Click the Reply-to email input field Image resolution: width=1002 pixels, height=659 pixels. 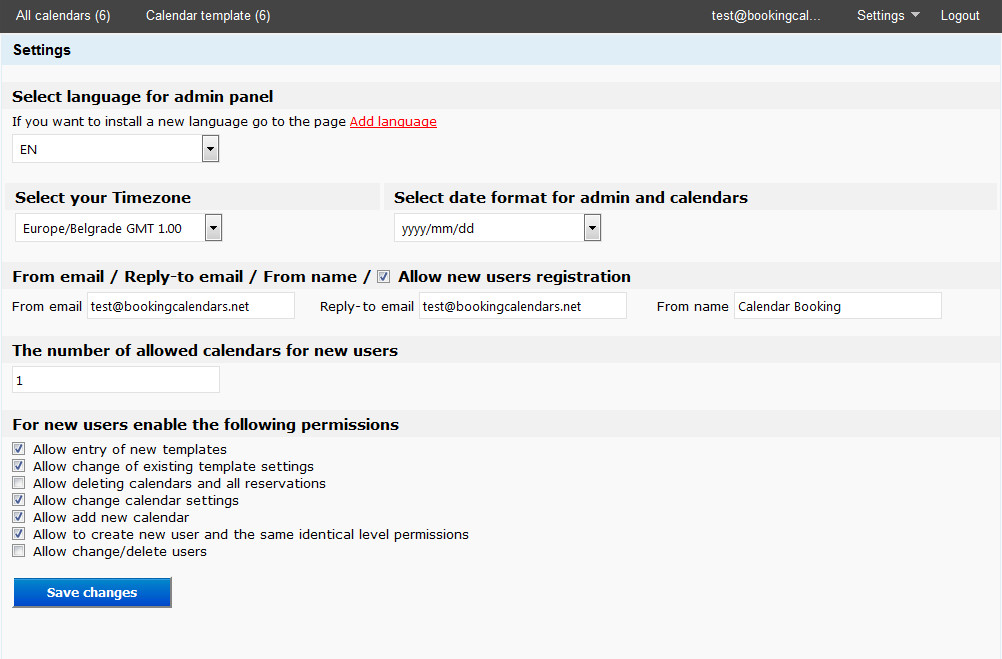click(523, 306)
